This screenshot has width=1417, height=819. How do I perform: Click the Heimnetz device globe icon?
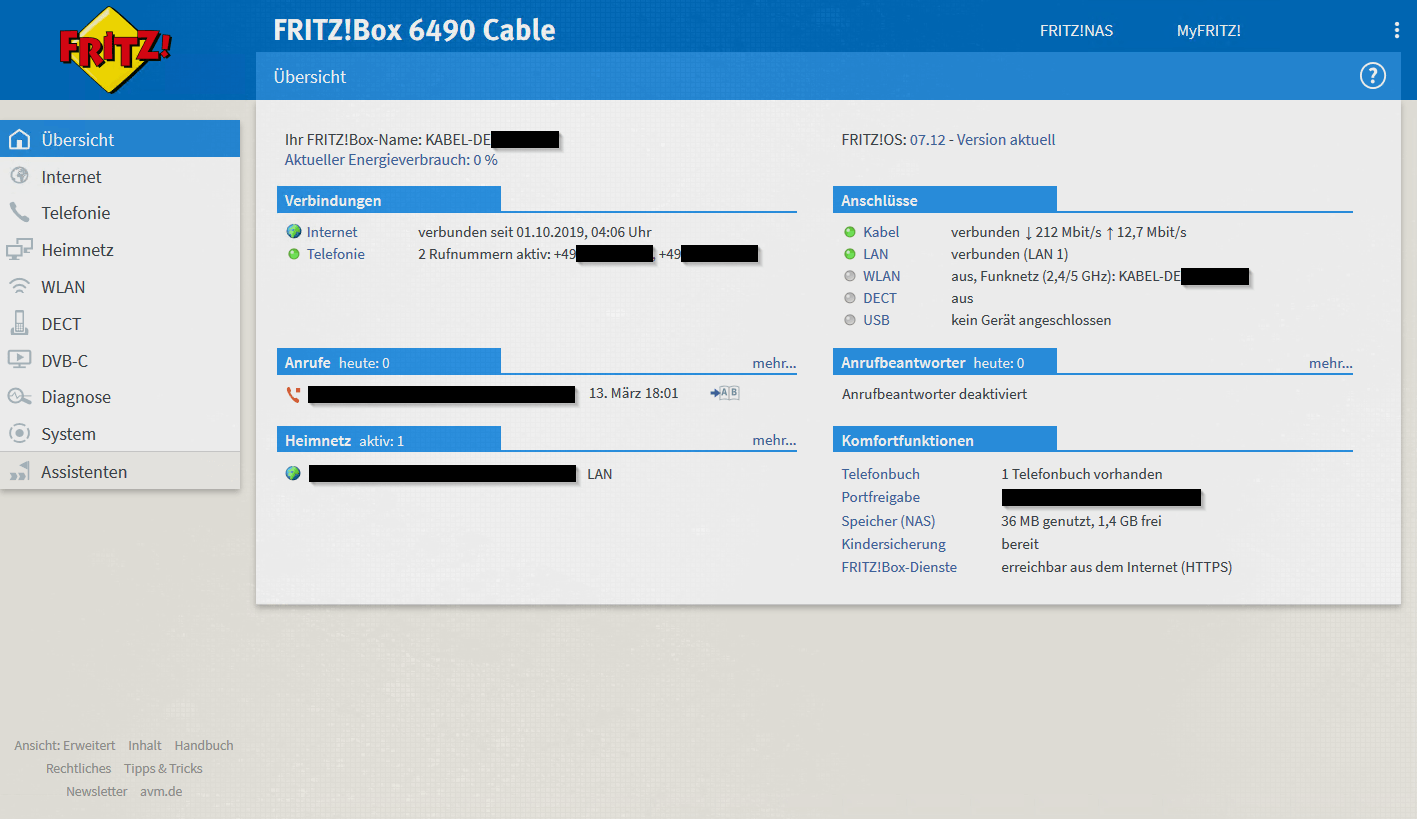tap(293, 474)
